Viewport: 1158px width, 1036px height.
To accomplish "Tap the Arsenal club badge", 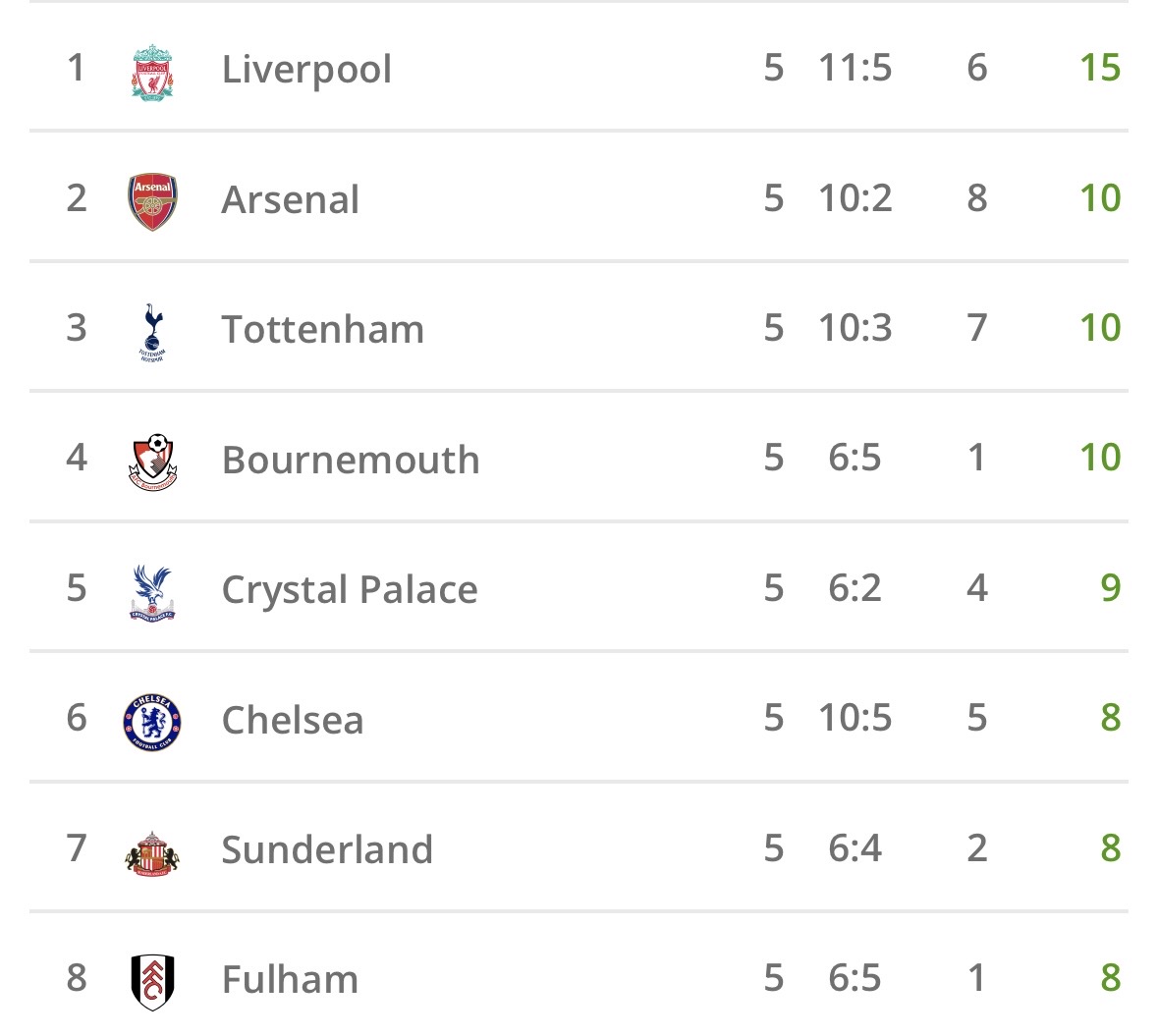I will pos(152,200).
